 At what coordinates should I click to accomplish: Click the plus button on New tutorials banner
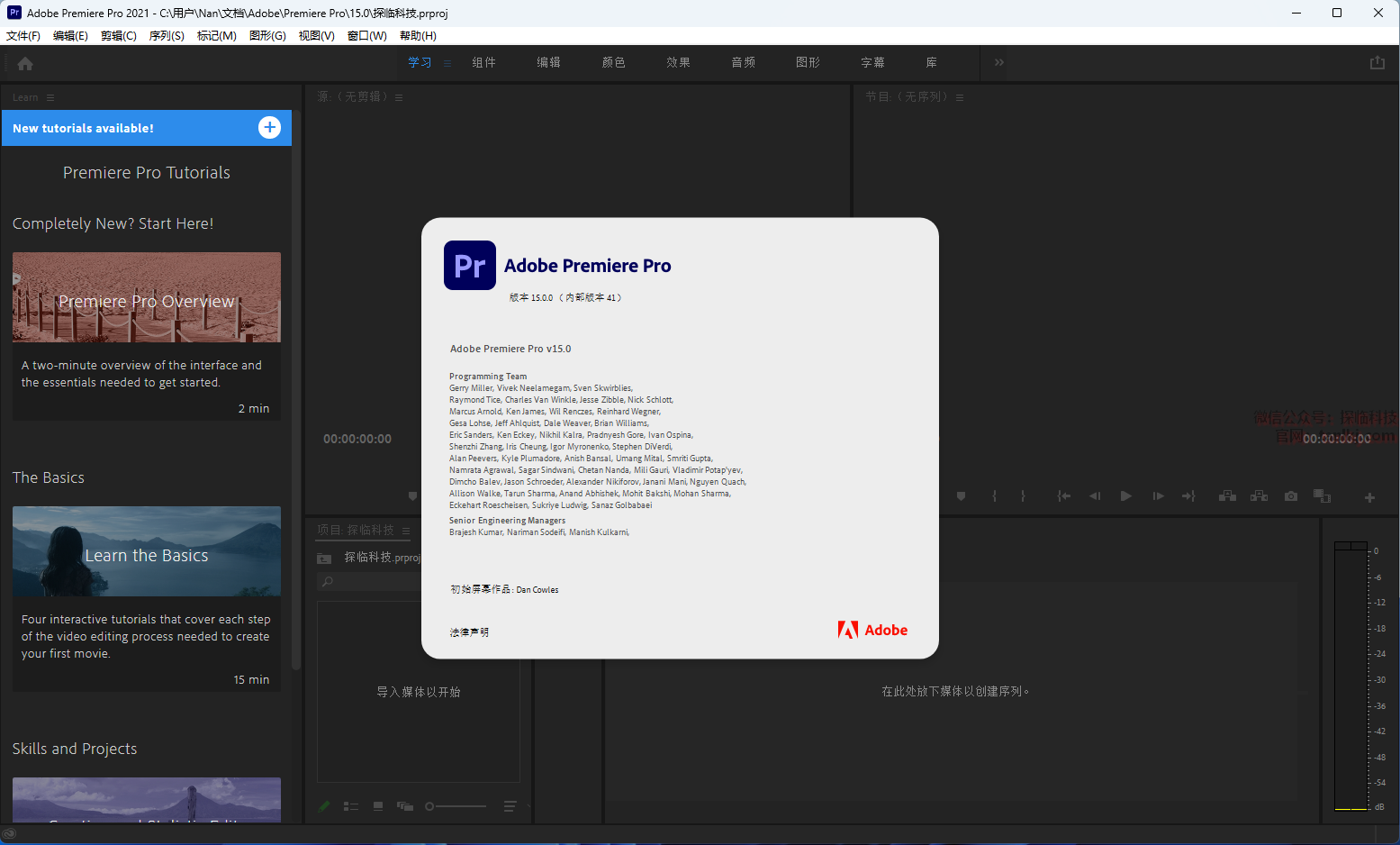click(x=269, y=128)
